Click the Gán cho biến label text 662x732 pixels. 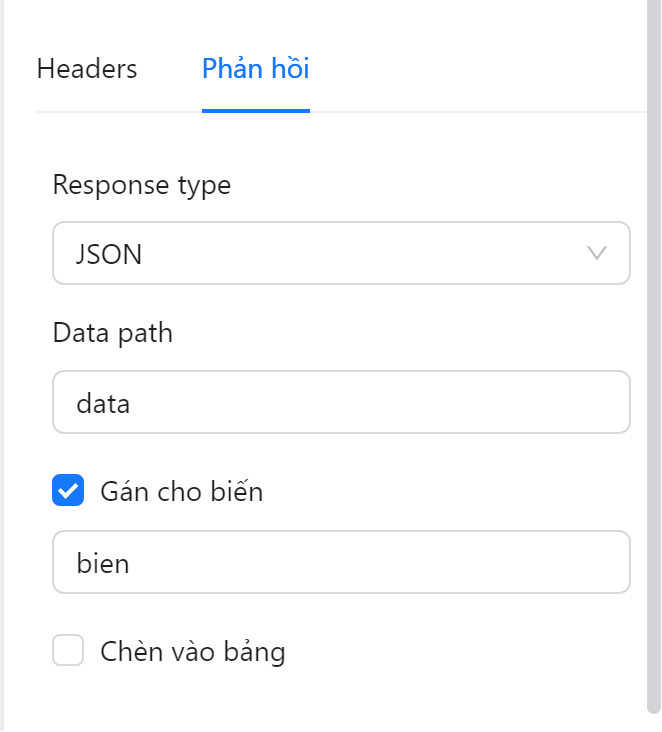pyautogui.click(x=181, y=491)
